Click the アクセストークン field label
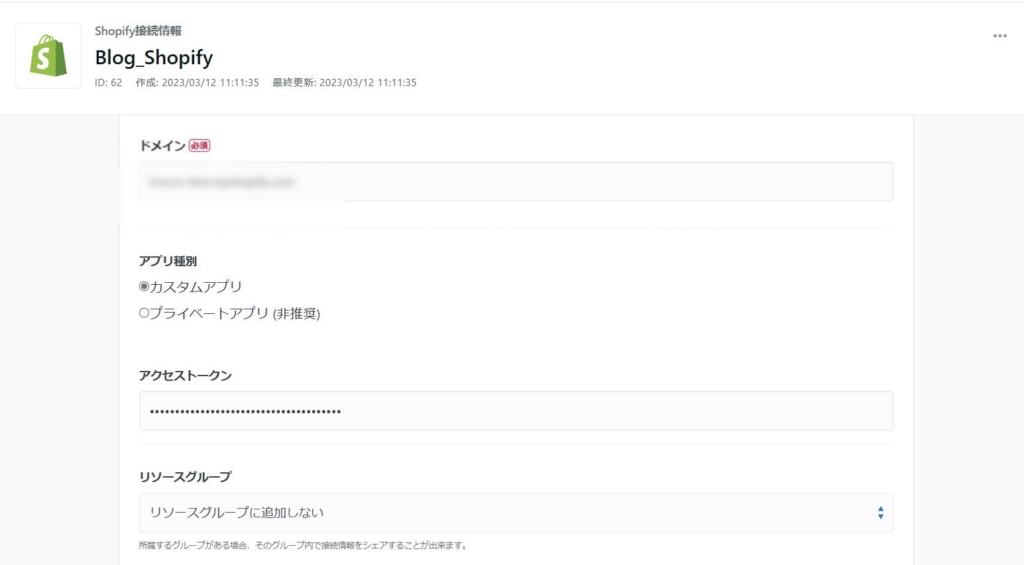This screenshot has width=1024, height=565. coord(185,375)
